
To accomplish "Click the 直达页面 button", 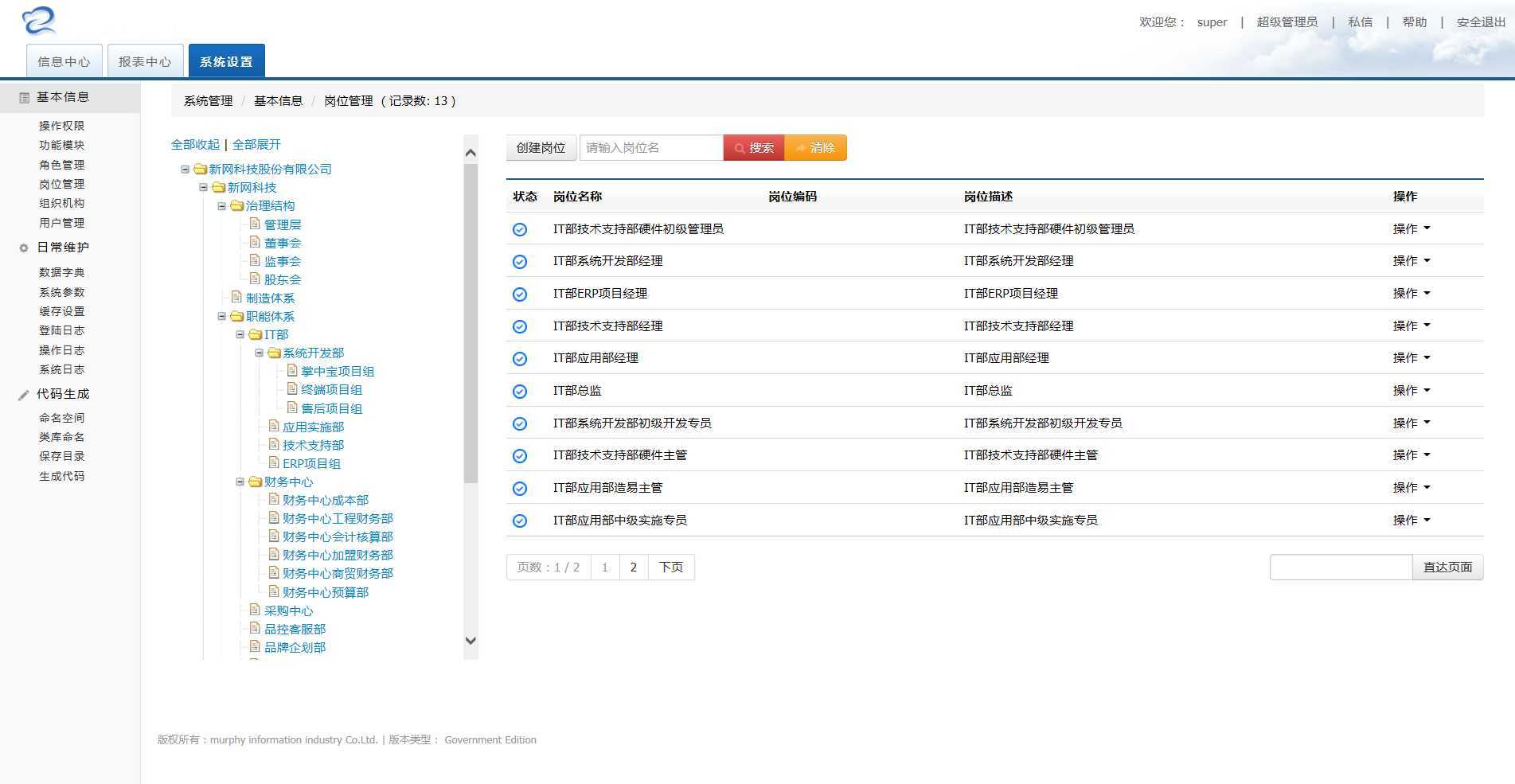I will pos(1447,568).
